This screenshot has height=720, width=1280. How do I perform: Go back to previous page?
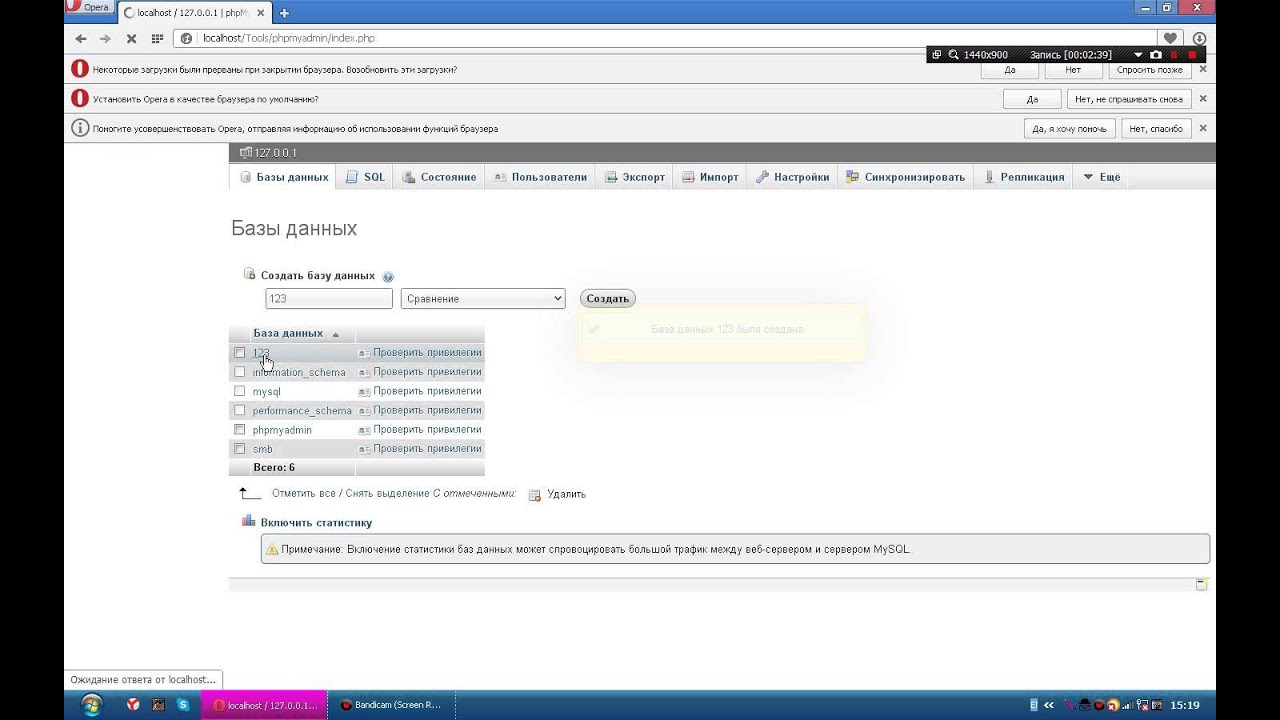(x=81, y=38)
